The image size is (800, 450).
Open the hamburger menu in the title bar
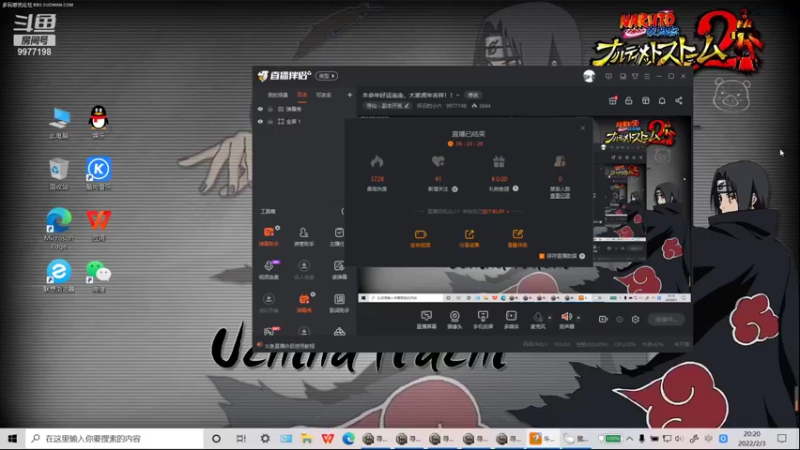click(x=647, y=76)
